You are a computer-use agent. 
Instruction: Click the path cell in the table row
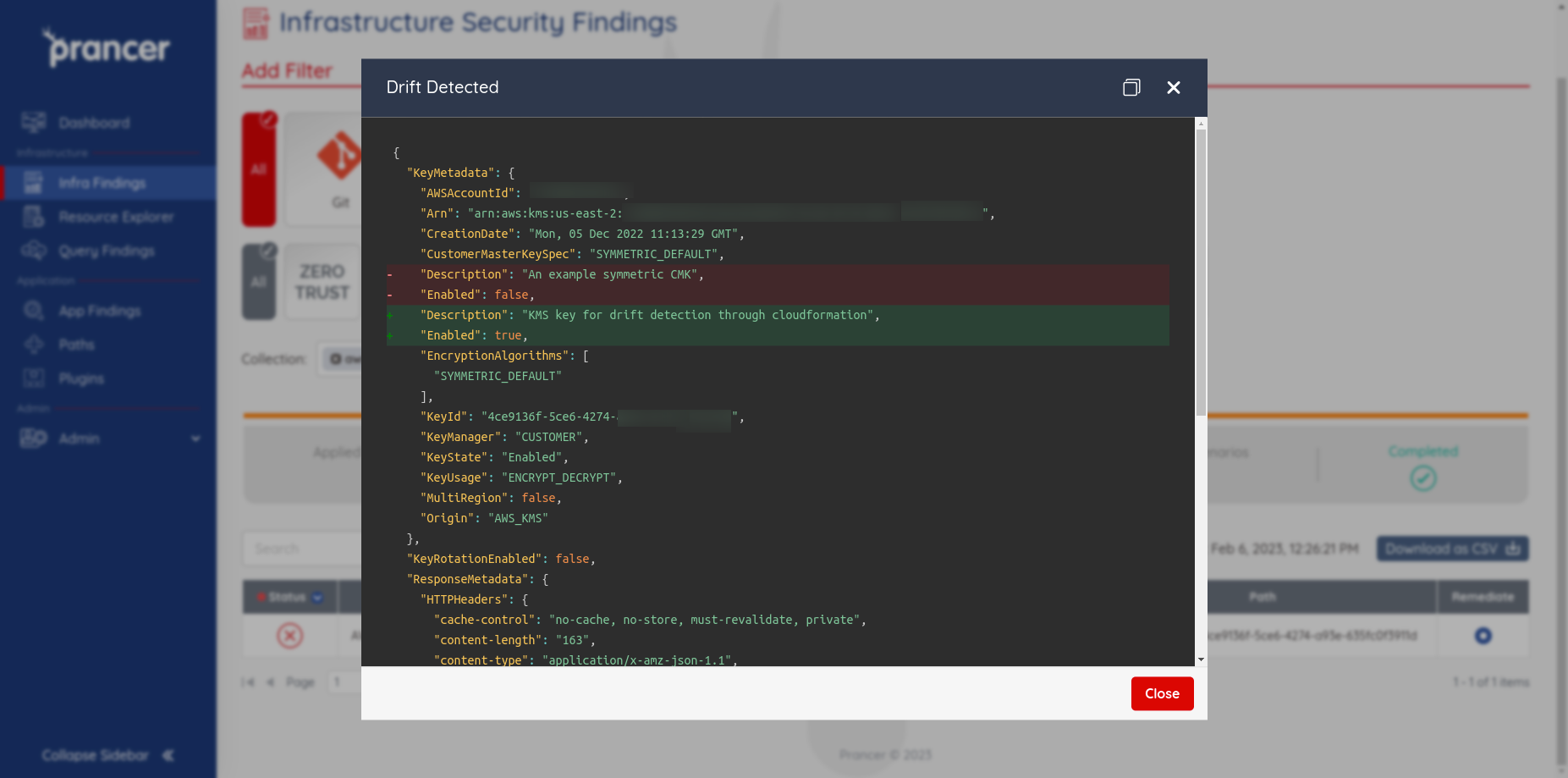1312,636
